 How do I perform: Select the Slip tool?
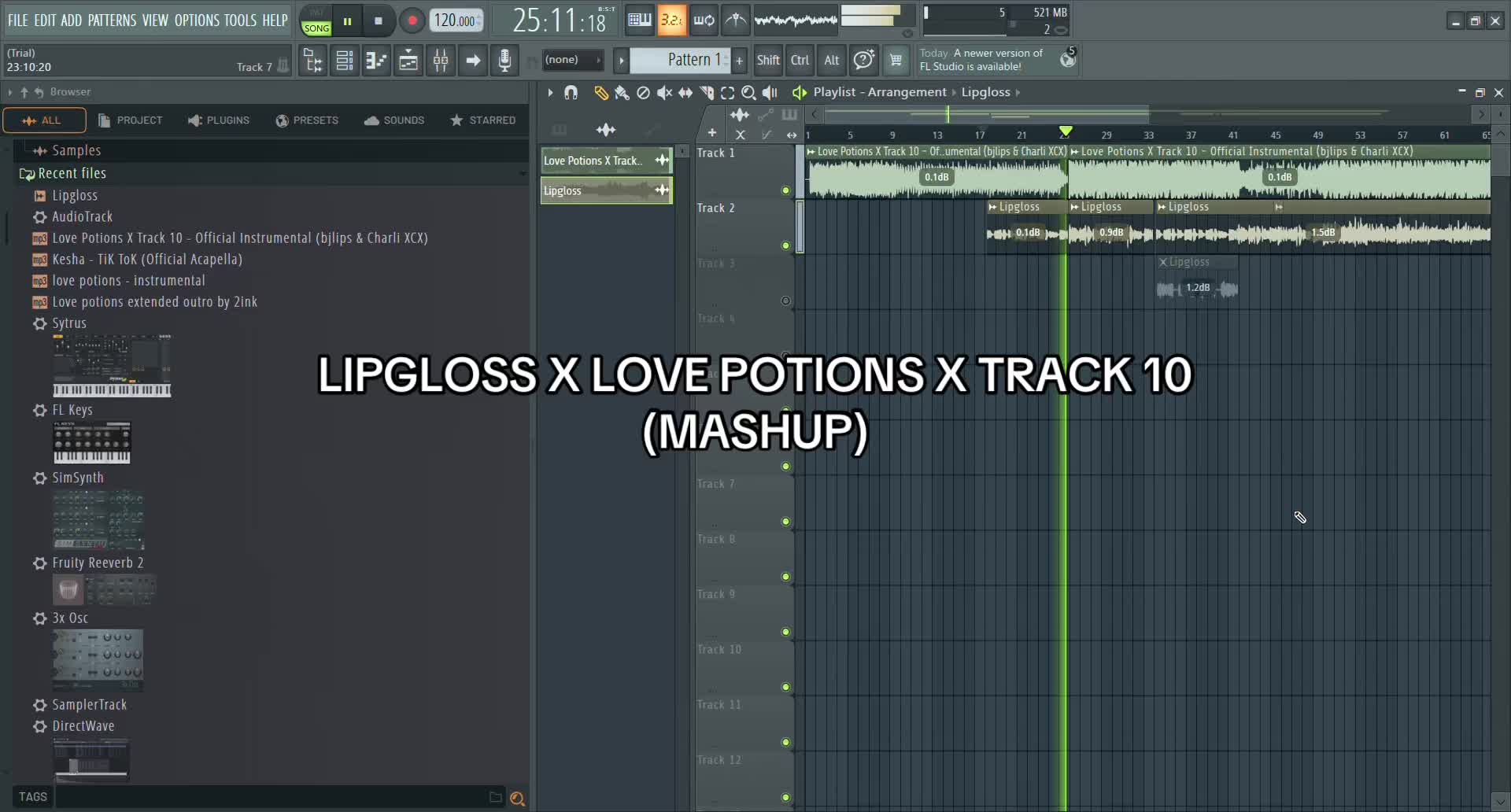[685, 93]
